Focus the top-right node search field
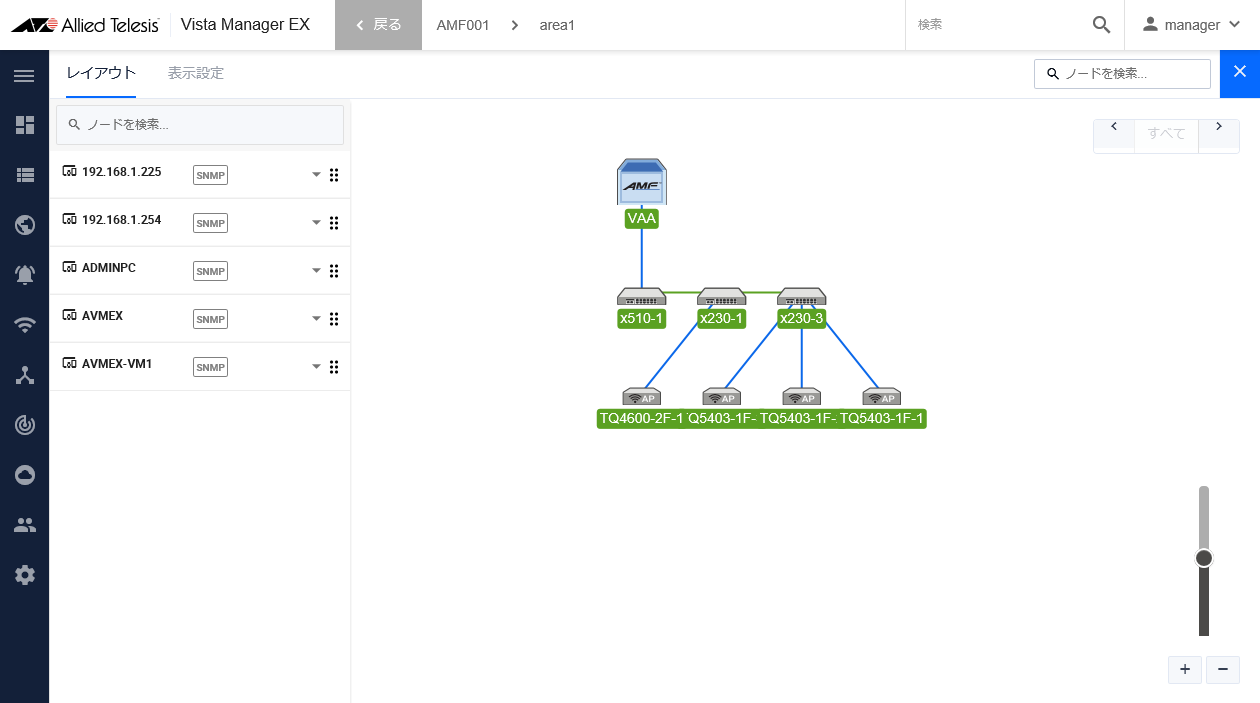Image resolution: width=1260 pixels, height=703 pixels. point(1122,73)
